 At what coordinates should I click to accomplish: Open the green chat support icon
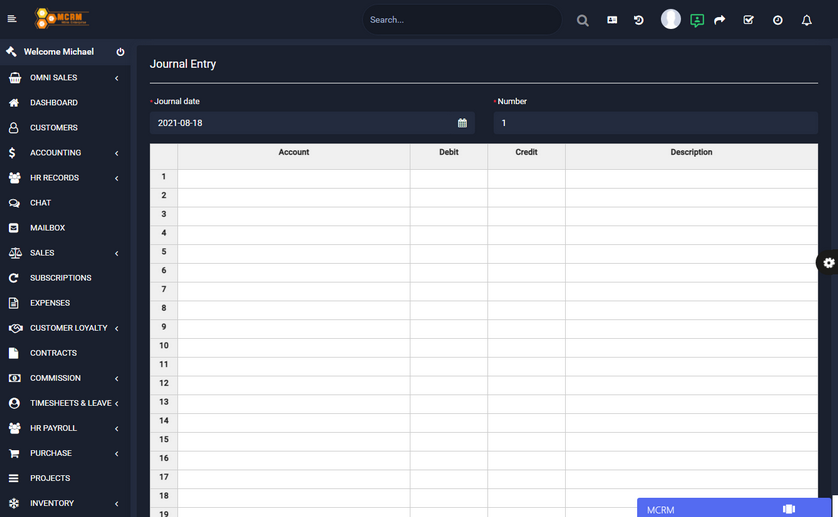pos(697,20)
